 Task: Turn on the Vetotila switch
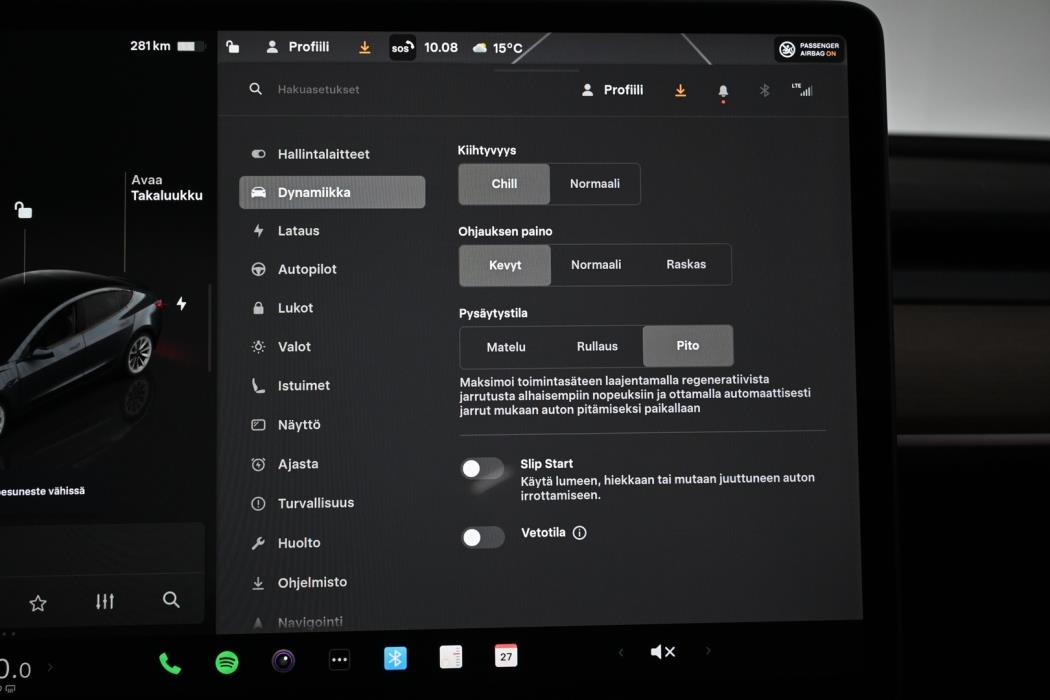click(x=482, y=537)
